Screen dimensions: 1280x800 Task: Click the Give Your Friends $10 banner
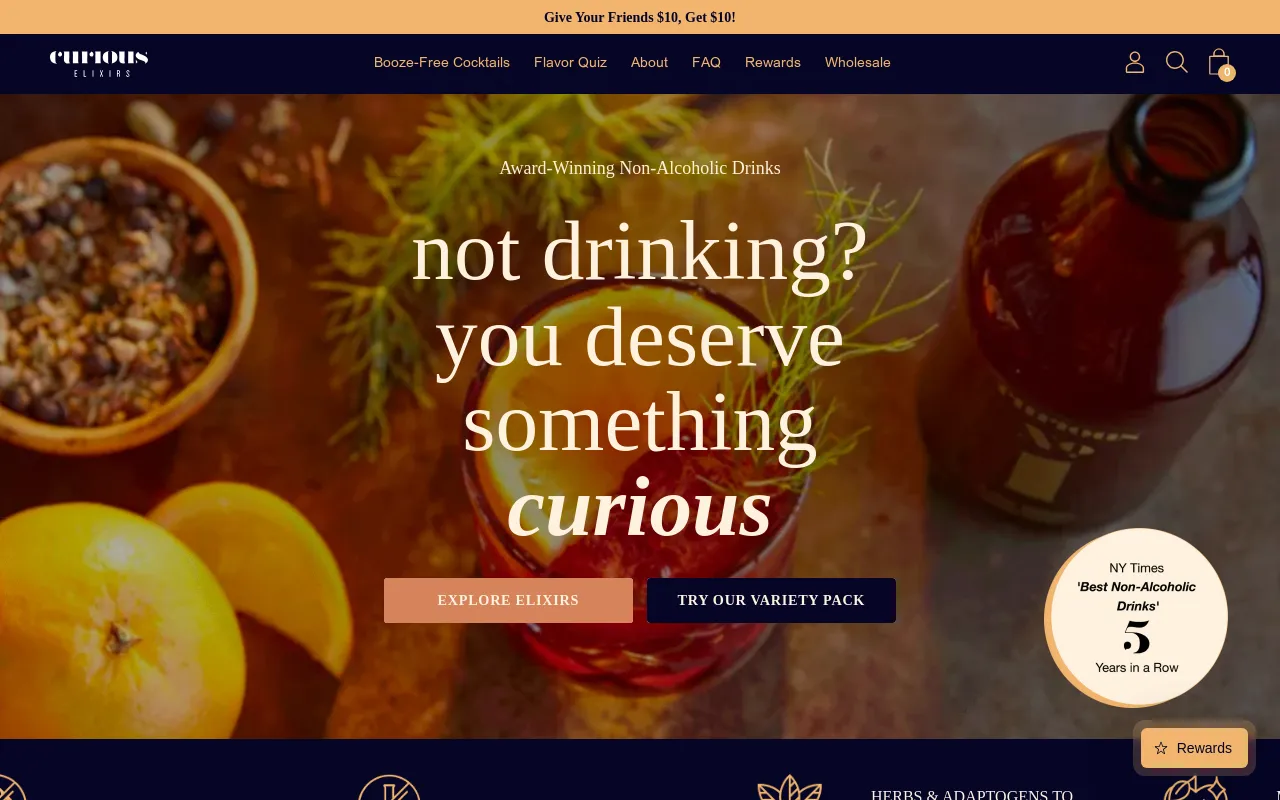640,17
